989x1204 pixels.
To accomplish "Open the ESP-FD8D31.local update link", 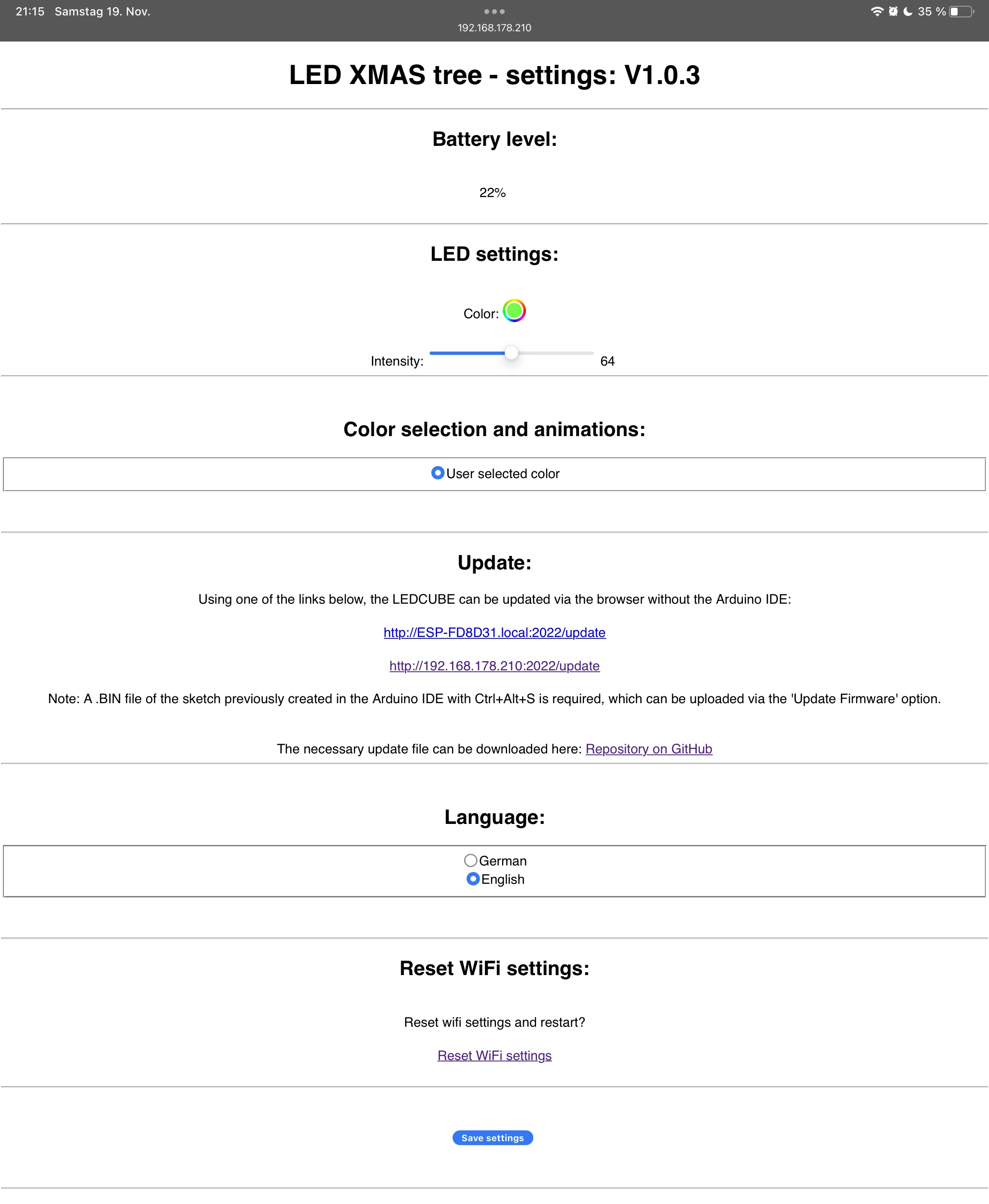I will pyautogui.click(x=494, y=633).
